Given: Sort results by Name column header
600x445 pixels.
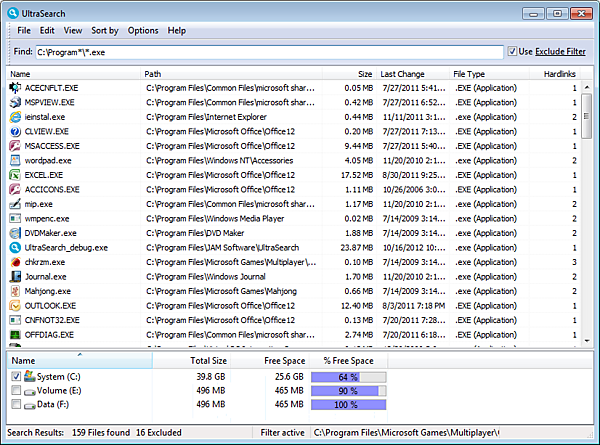Looking at the screenshot, I should (74, 74).
